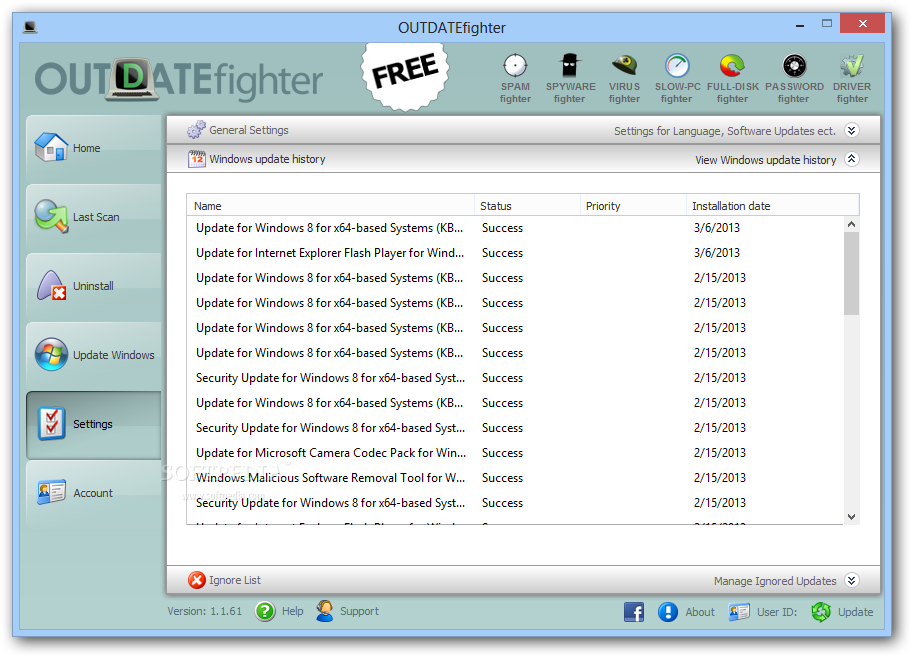Expand Ignore List chevron
This screenshot has height=657, width=912.
point(852,580)
